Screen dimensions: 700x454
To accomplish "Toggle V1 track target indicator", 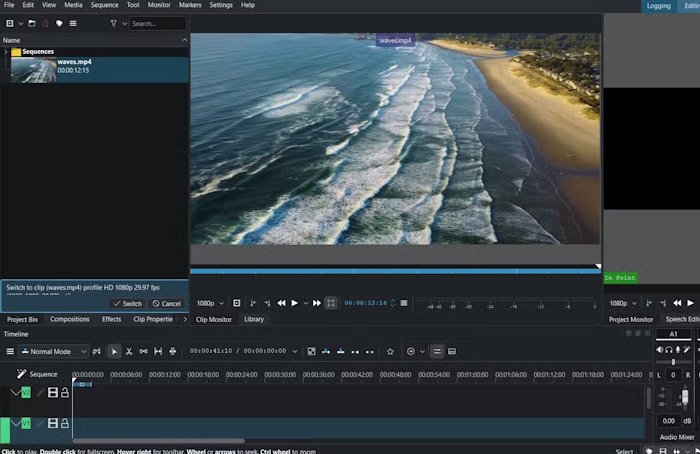I will coord(26,423).
